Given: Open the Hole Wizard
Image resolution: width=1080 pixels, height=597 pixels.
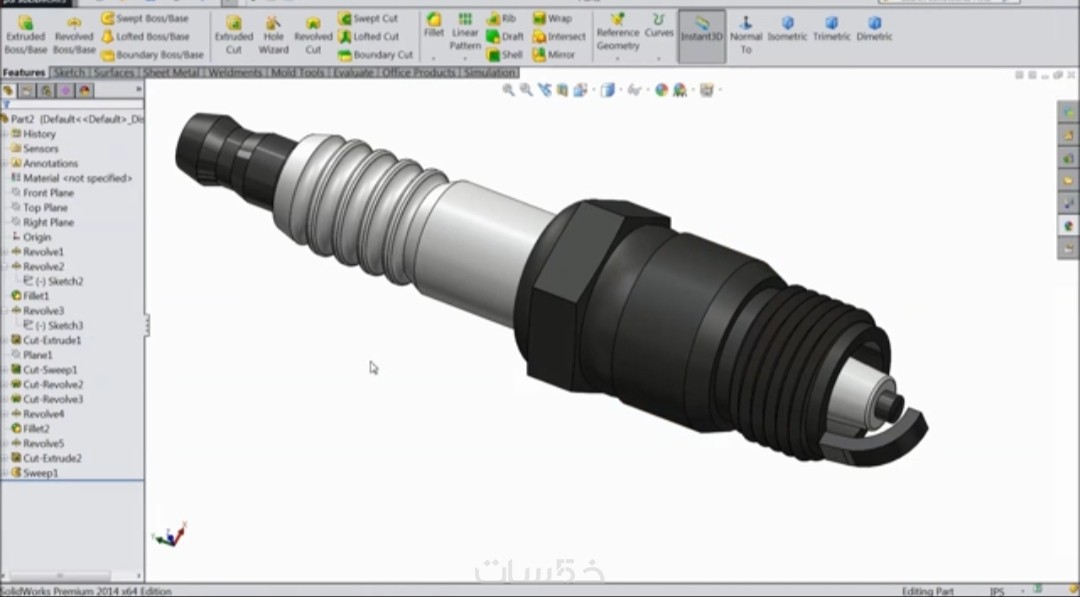Looking at the screenshot, I should click(273, 34).
